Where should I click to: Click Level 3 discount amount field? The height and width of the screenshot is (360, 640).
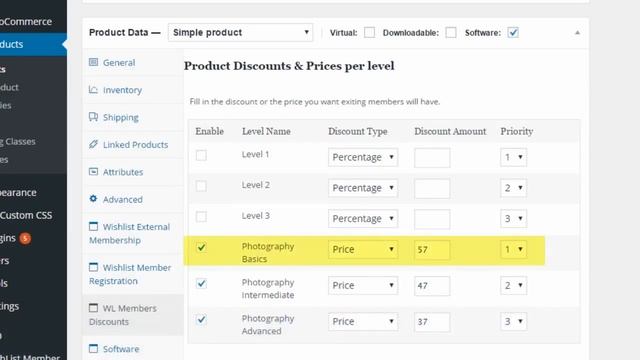(x=432, y=219)
